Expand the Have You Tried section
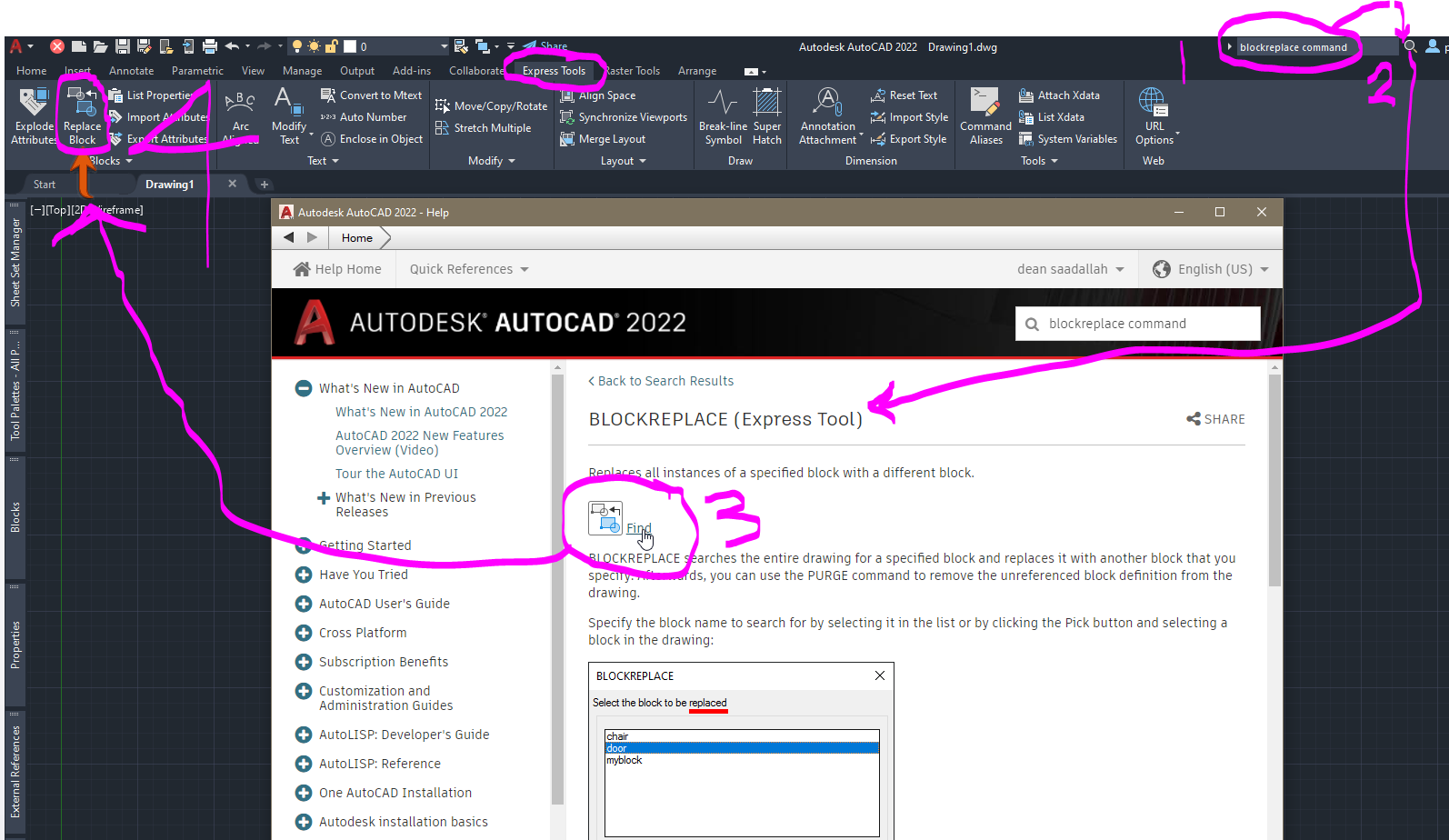This screenshot has width=1449, height=840. pos(304,575)
